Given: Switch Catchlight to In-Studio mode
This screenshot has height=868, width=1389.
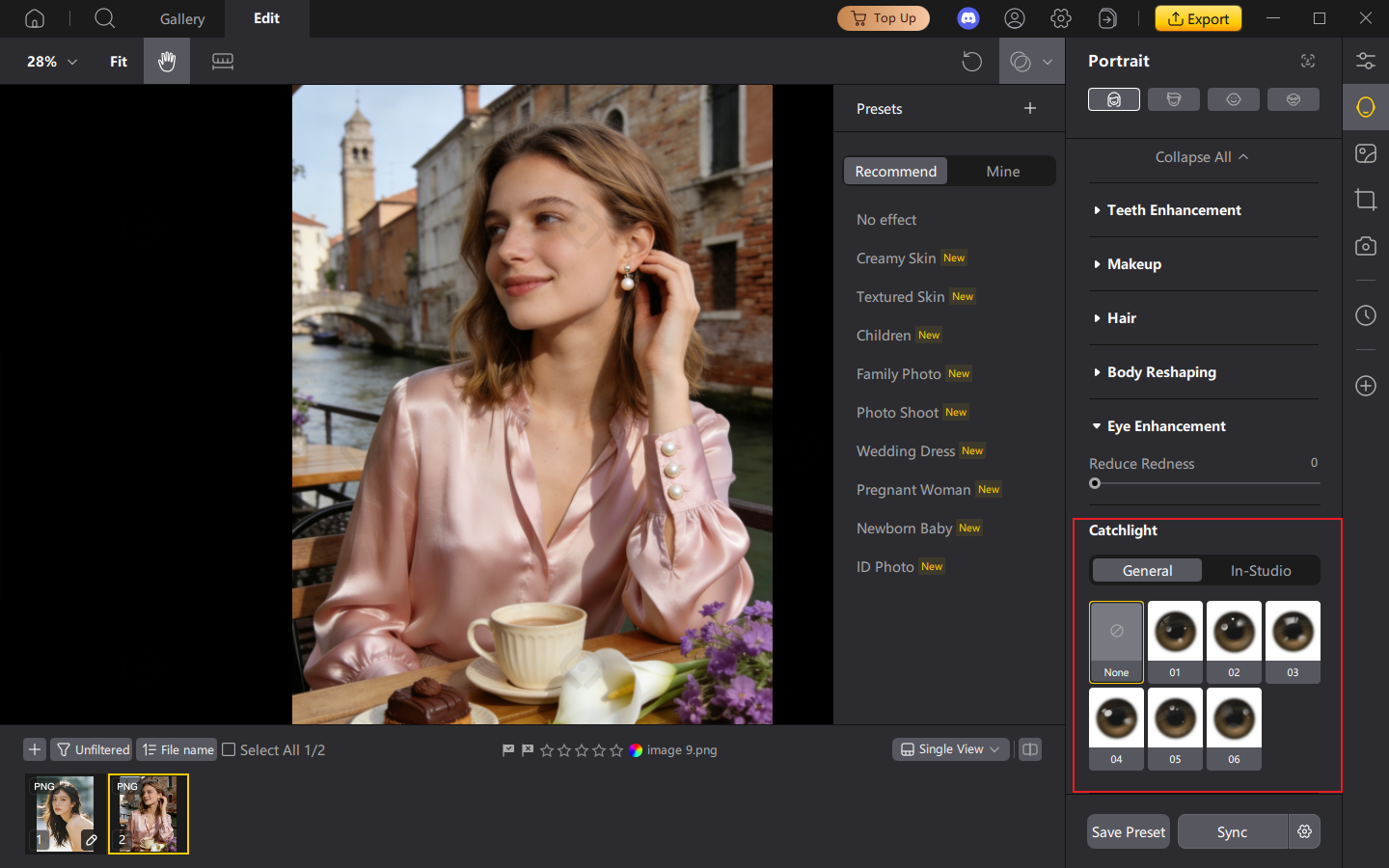Looking at the screenshot, I should click(1261, 570).
